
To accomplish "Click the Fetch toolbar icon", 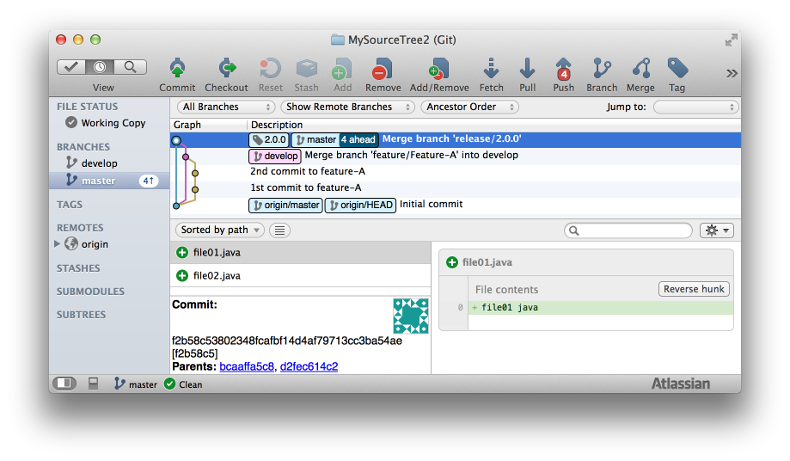I will tap(491, 68).
